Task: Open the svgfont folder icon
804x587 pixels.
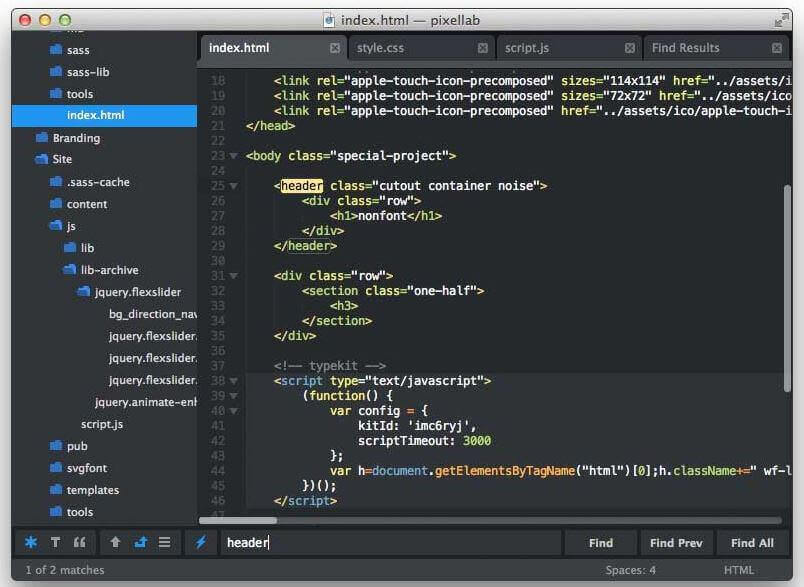Action: point(56,468)
